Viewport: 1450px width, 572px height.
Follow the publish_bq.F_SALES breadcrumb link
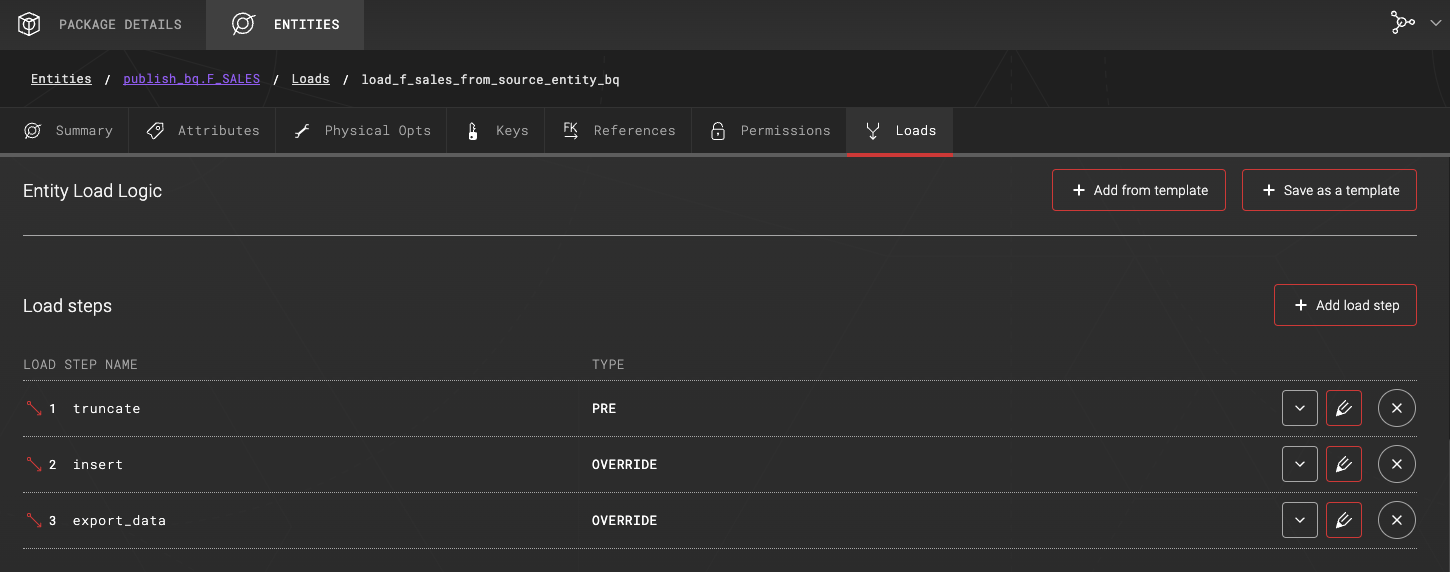(x=191, y=79)
